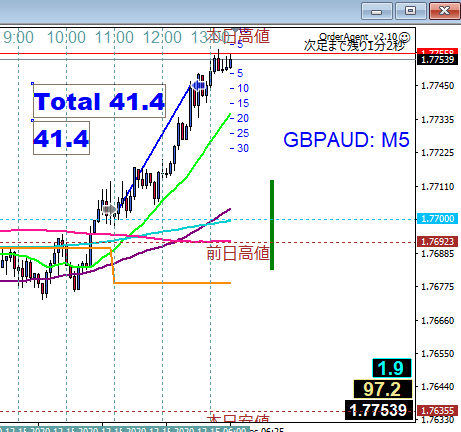Viewport: 461px width, 432px height.
Task: Click the 1.76440 price axis label
Action: pos(438,387)
